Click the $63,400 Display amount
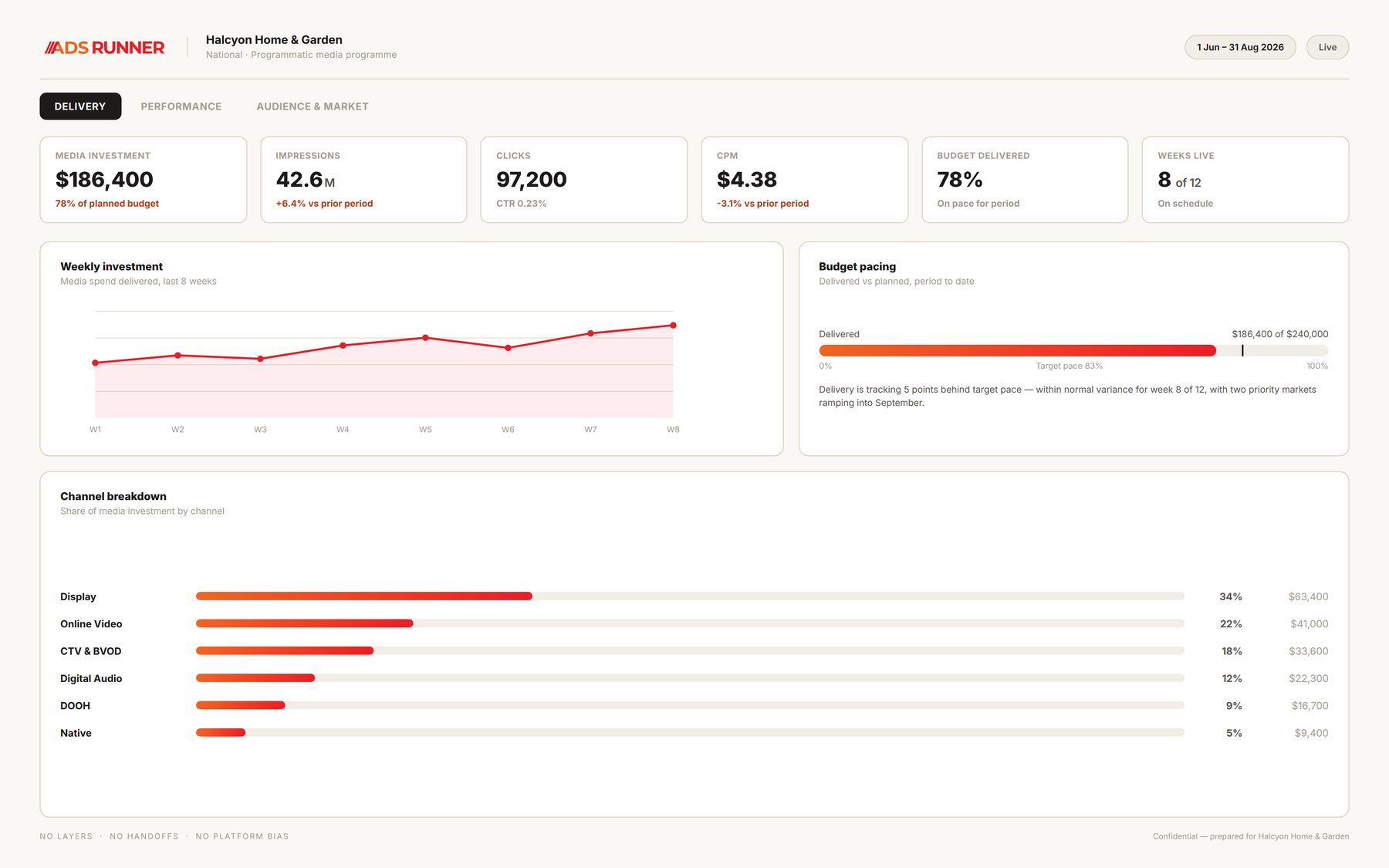The image size is (1389, 868). point(1309,597)
